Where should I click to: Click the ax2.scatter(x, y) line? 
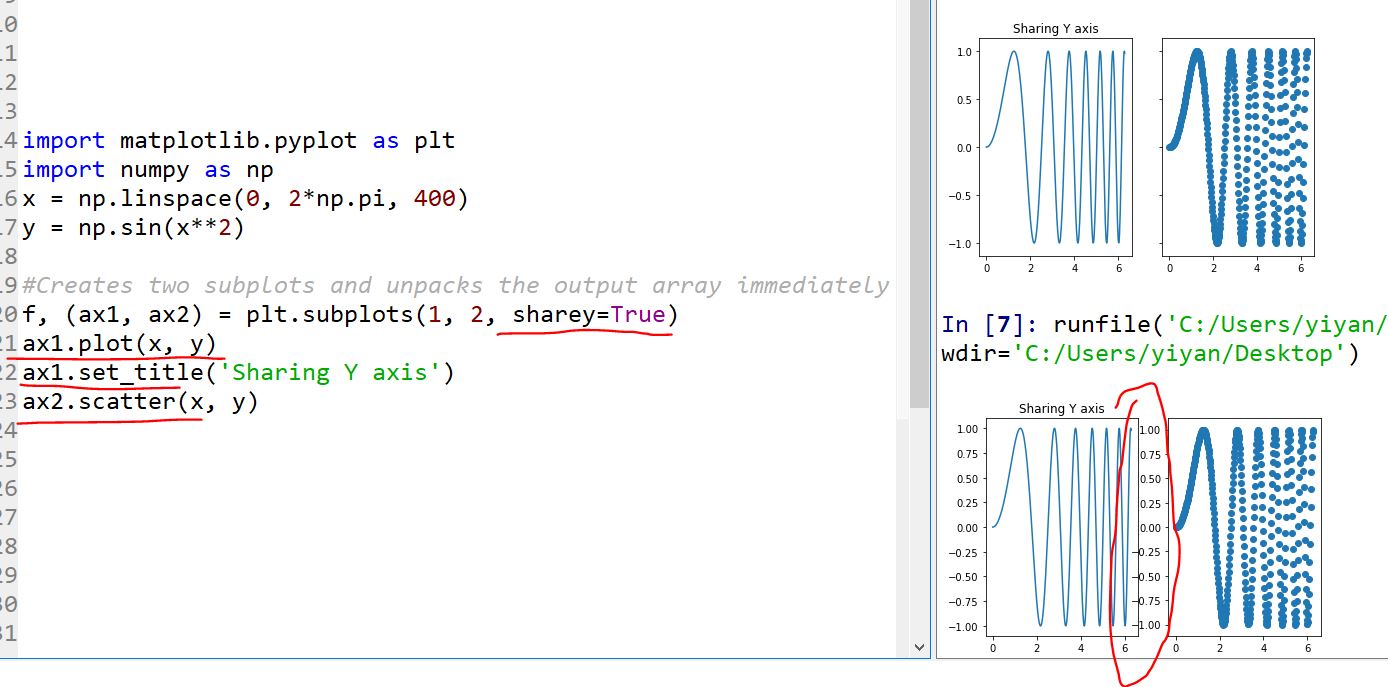140,401
